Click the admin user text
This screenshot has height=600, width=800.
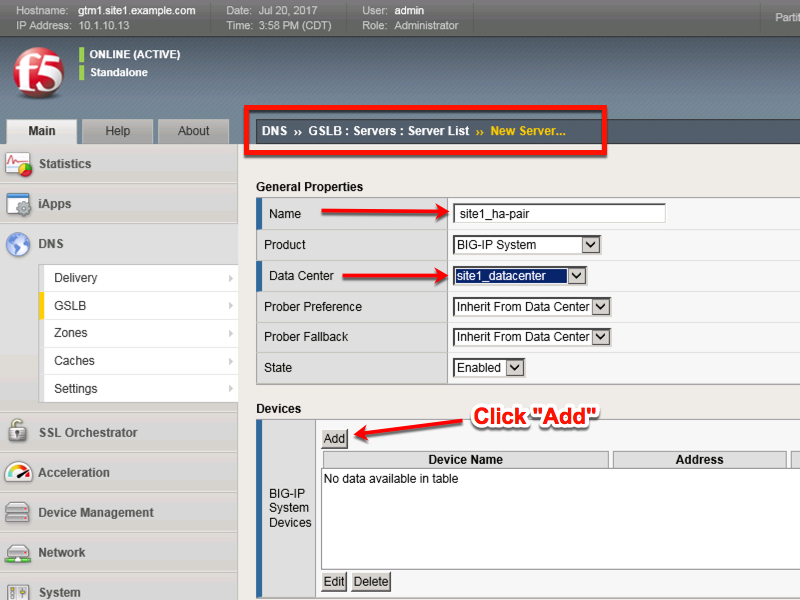pos(409,11)
